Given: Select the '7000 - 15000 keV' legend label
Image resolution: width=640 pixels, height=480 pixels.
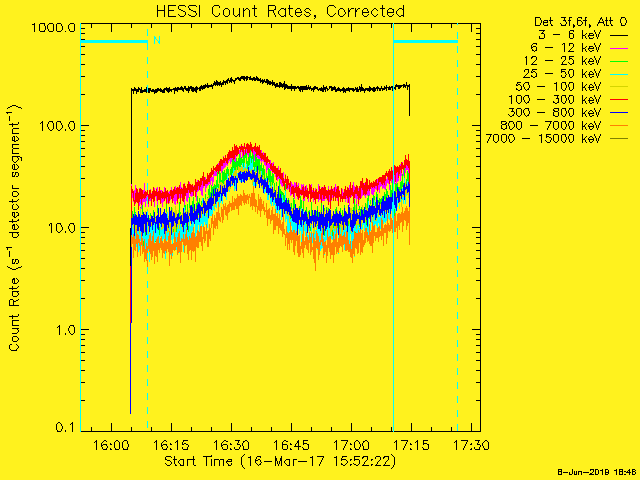Looking at the screenshot, I should [x=544, y=138].
